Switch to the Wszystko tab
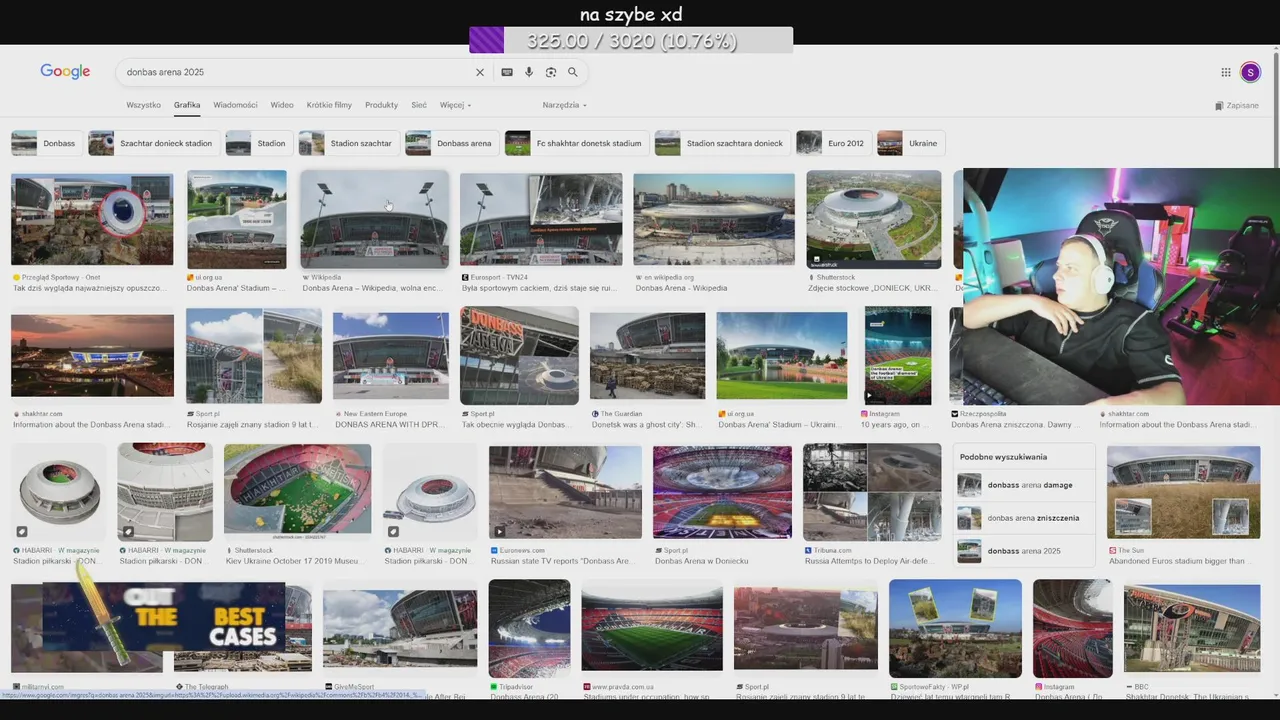 coord(143,105)
